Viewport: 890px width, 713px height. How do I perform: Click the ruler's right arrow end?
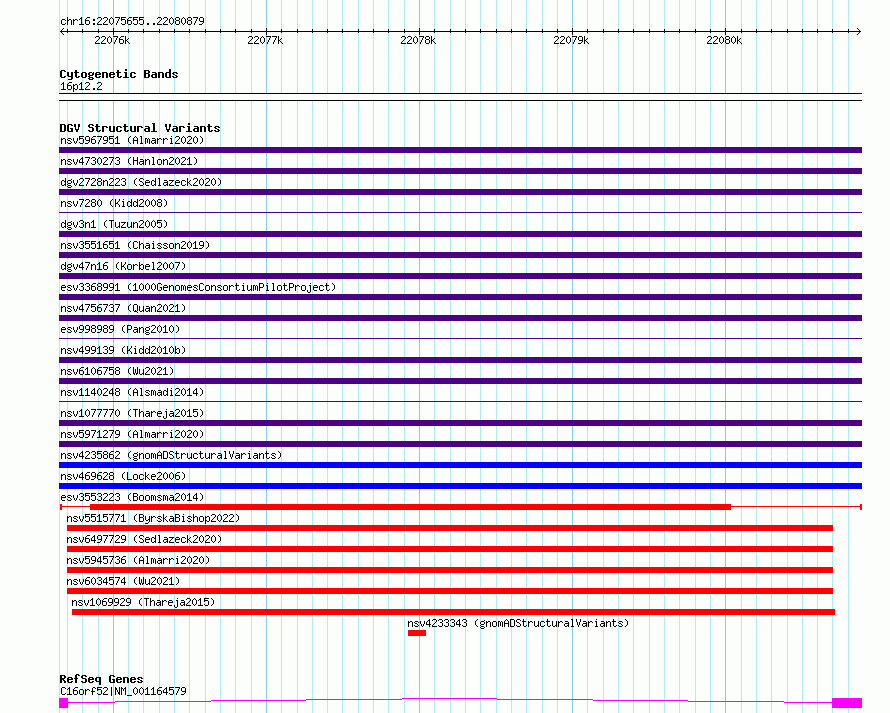pyautogui.click(x=858, y=32)
